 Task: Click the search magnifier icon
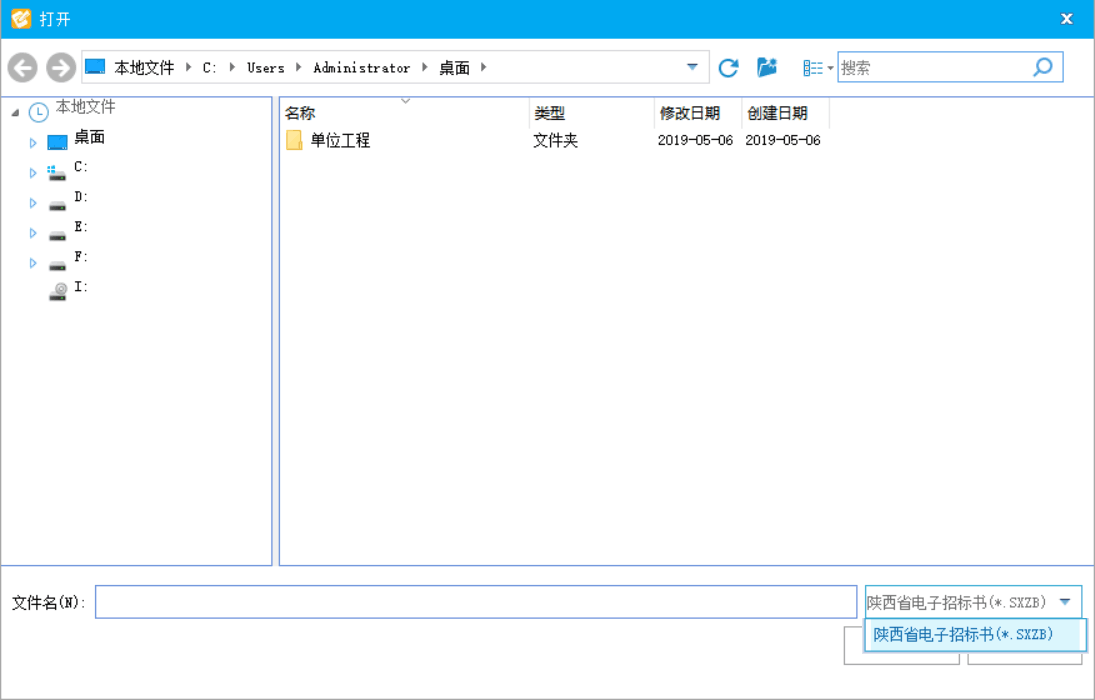click(1041, 67)
